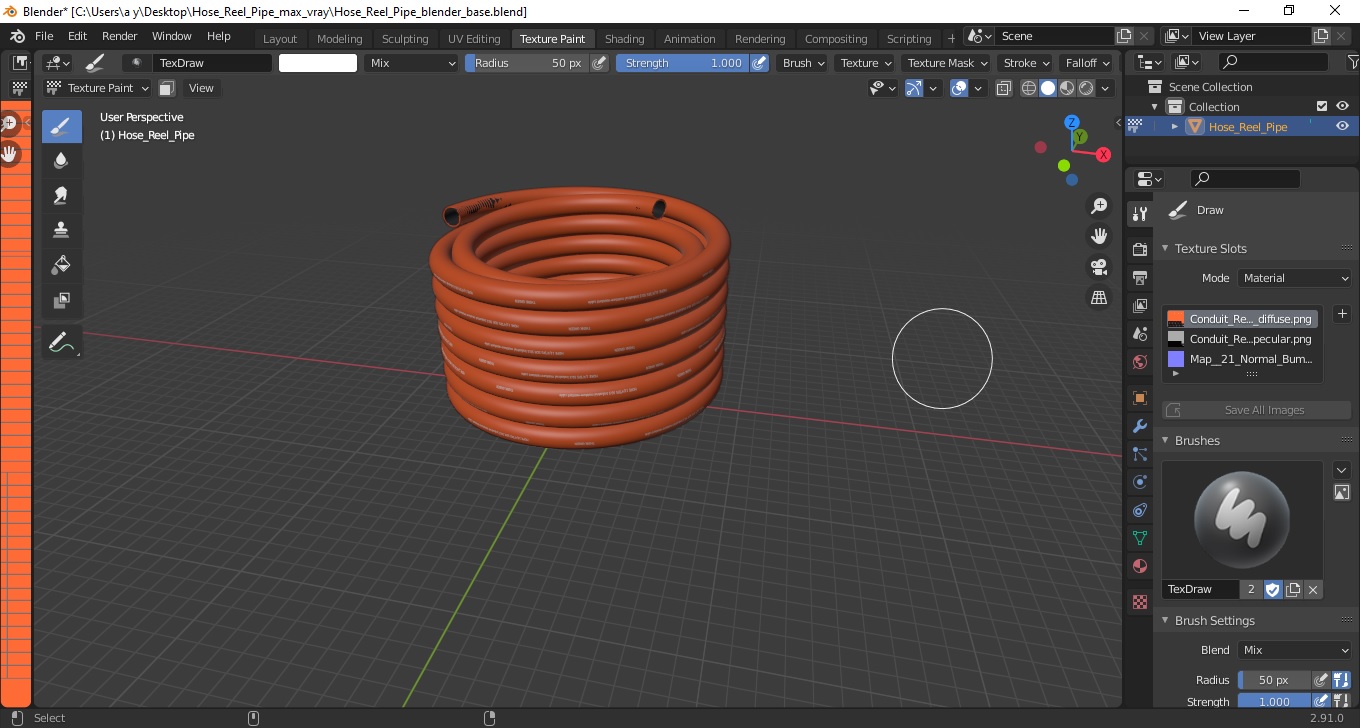Open the Particles properties tab
1360x728 pixels.
pyautogui.click(x=1139, y=454)
